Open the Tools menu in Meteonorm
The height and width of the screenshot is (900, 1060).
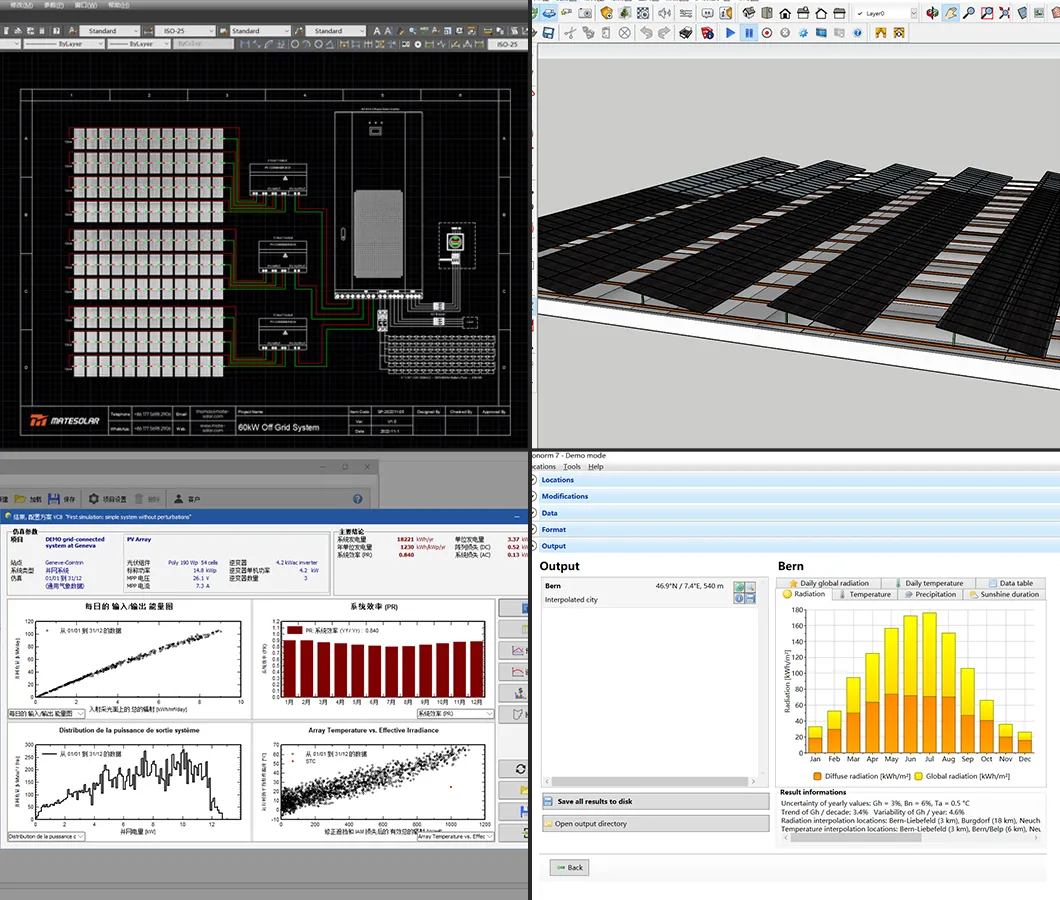point(571,466)
